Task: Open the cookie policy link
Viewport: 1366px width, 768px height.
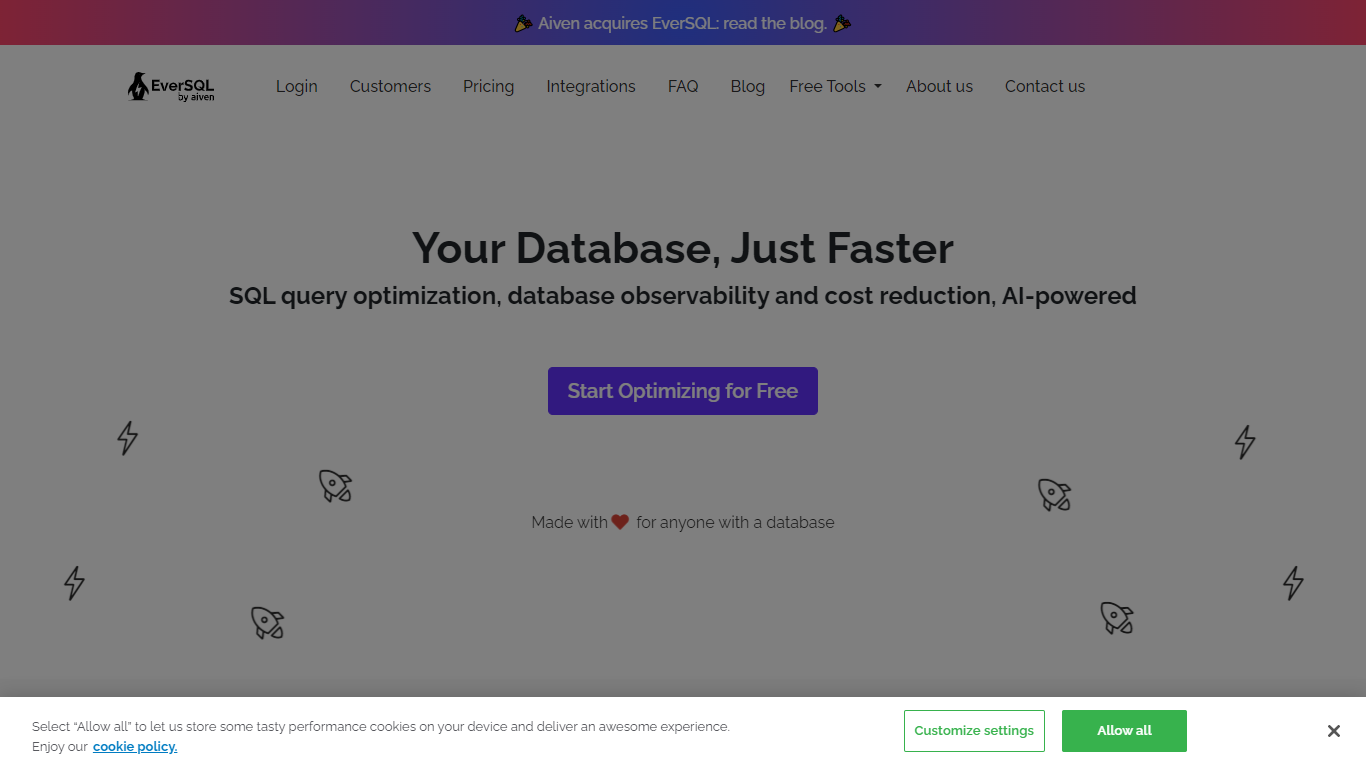Action: pyautogui.click(x=135, y=747)
